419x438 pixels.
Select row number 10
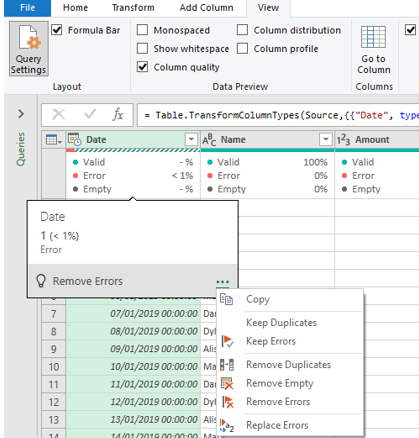[54, 367]
